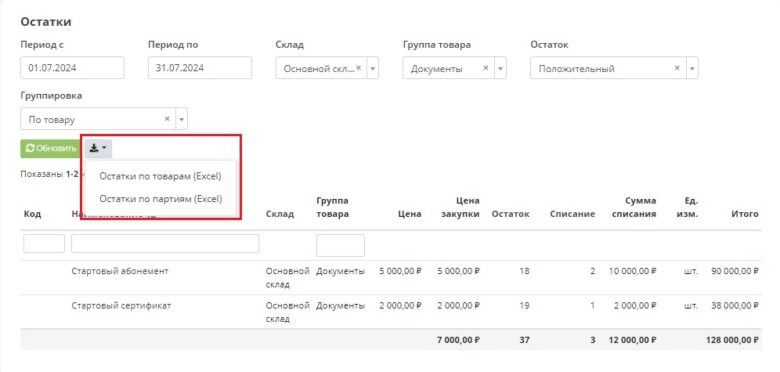Open the Склад dropdown arrow
The image size is (780, 372).
(x=373, y=68)
